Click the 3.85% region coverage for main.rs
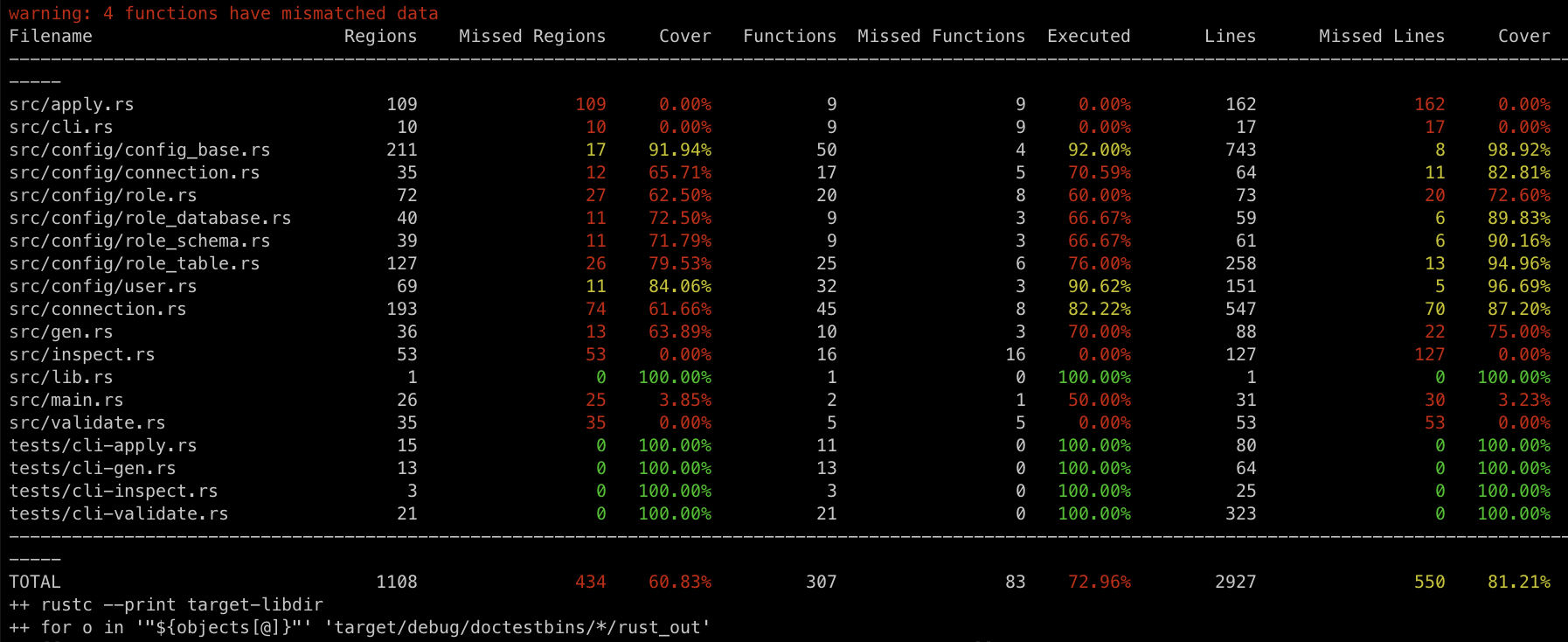This screenshot has height=642, width=1568. [684, 400]
